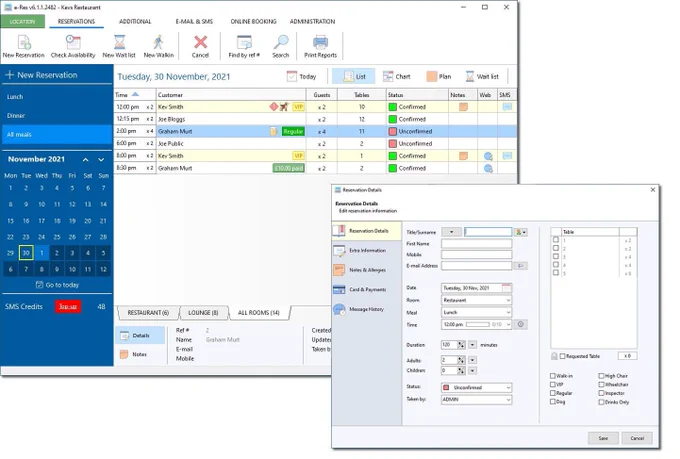The width and height of the screenshot is (680, 459).
Task: Click the First Name input field
Action: (476, 244)
